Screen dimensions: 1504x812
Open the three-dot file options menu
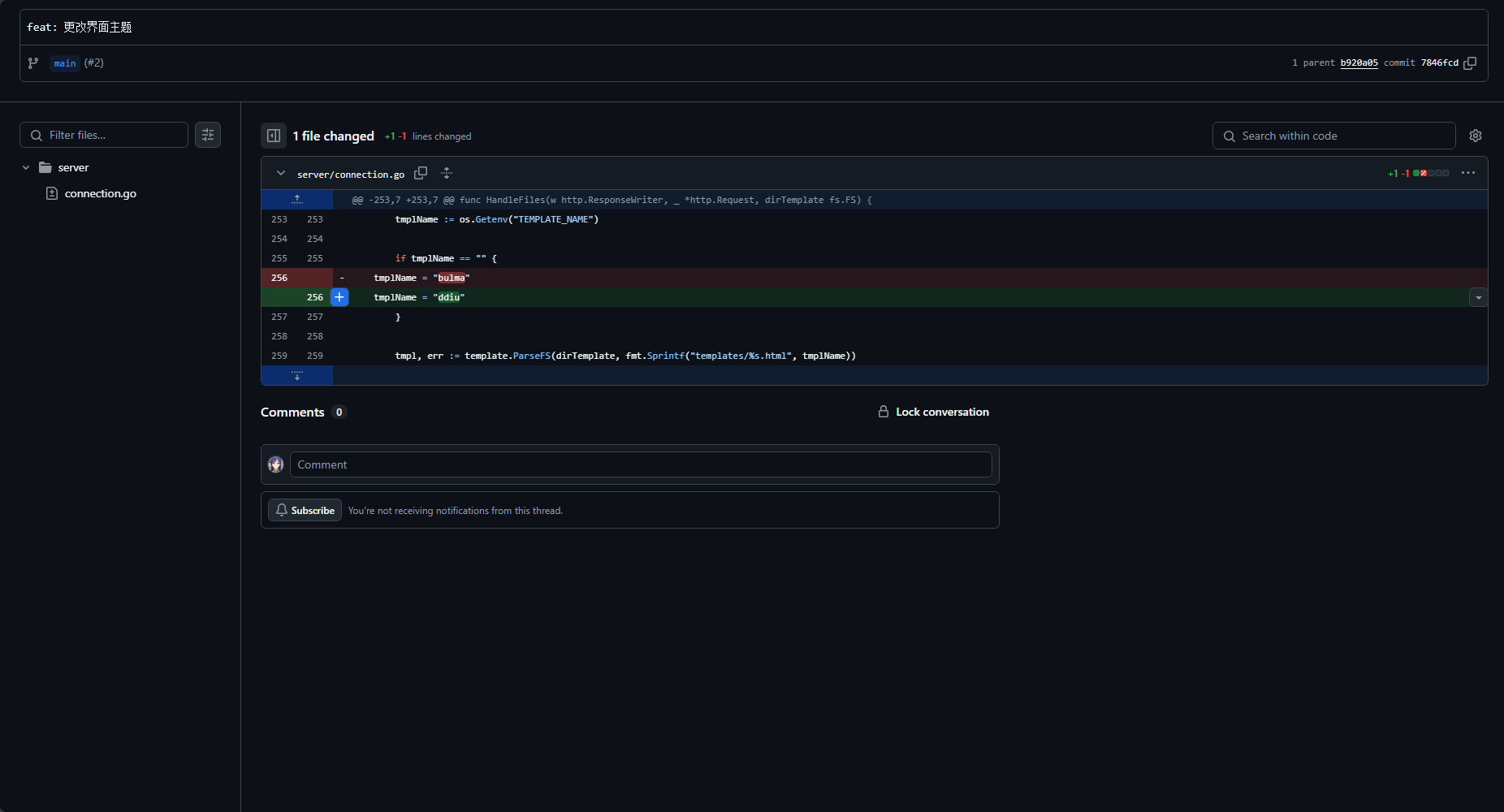[x=1468, y=173]
